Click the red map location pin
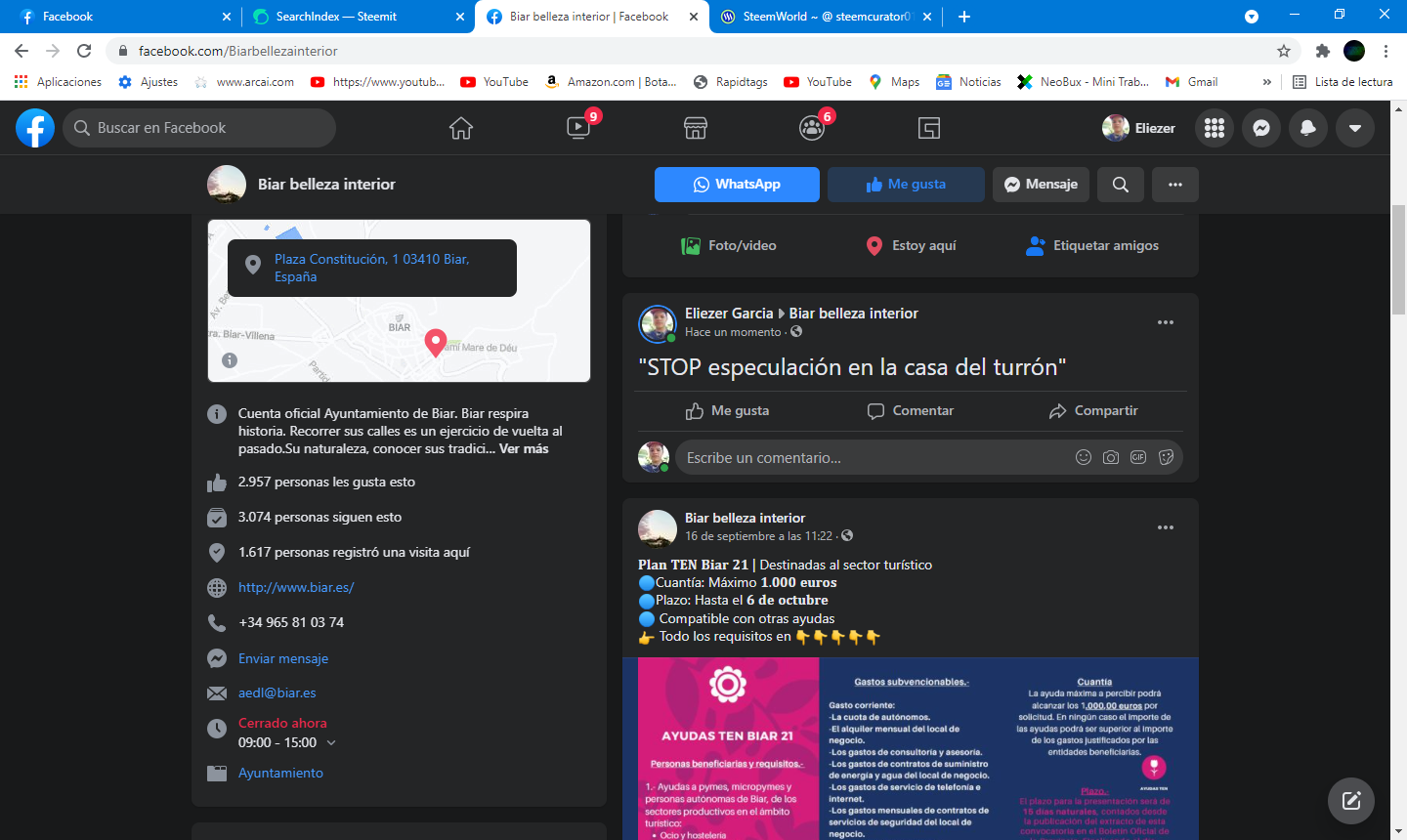This screenshot has height=840, width=1407. click(x=436, y=343)
